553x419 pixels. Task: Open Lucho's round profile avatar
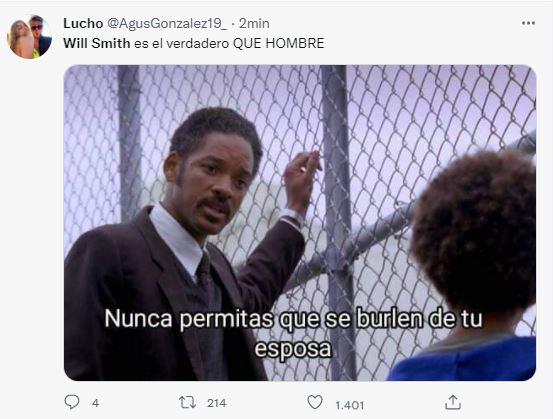click(x=29, y=36)
